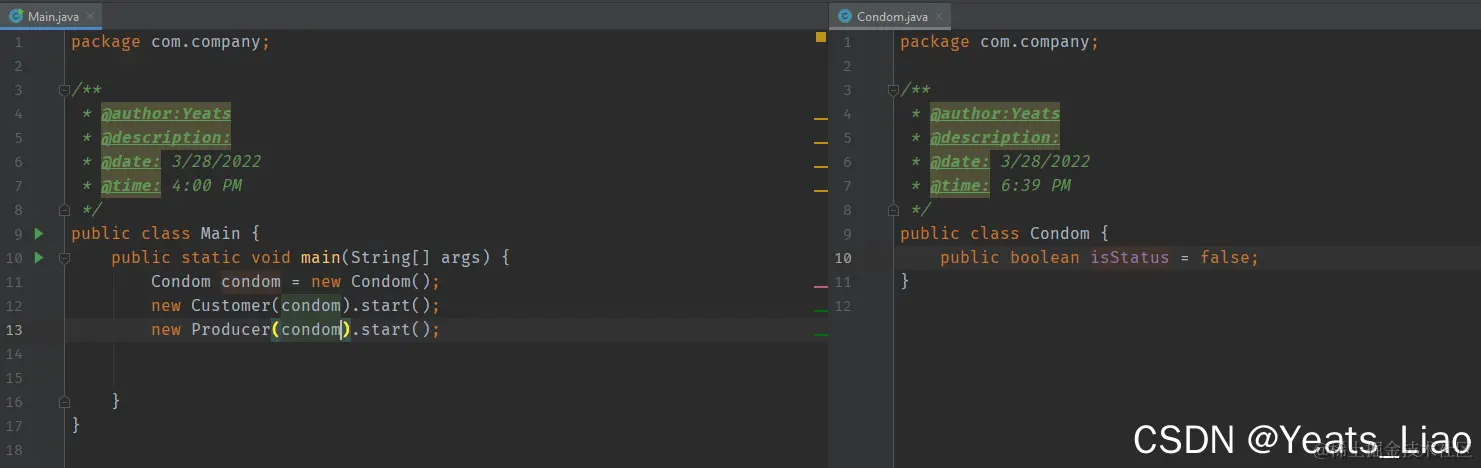Screen dimensions: 1481x468
Task: Click the date '3/28/2022' in Main.java
Action: (x=216, y=161)
